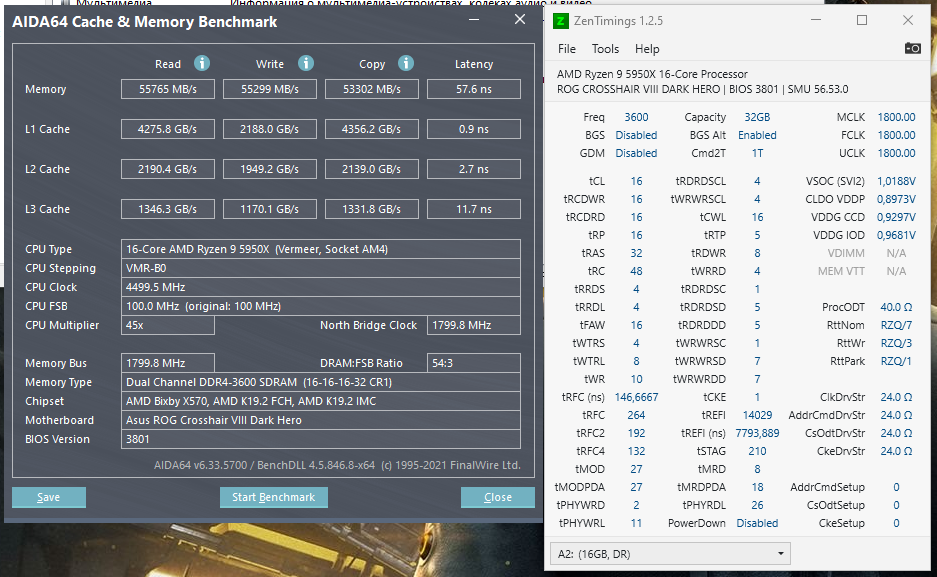Screen dimensions: 937x577
Task: Click the VSOC (SVI2) 1,0188V value
Action: [896, 181]
